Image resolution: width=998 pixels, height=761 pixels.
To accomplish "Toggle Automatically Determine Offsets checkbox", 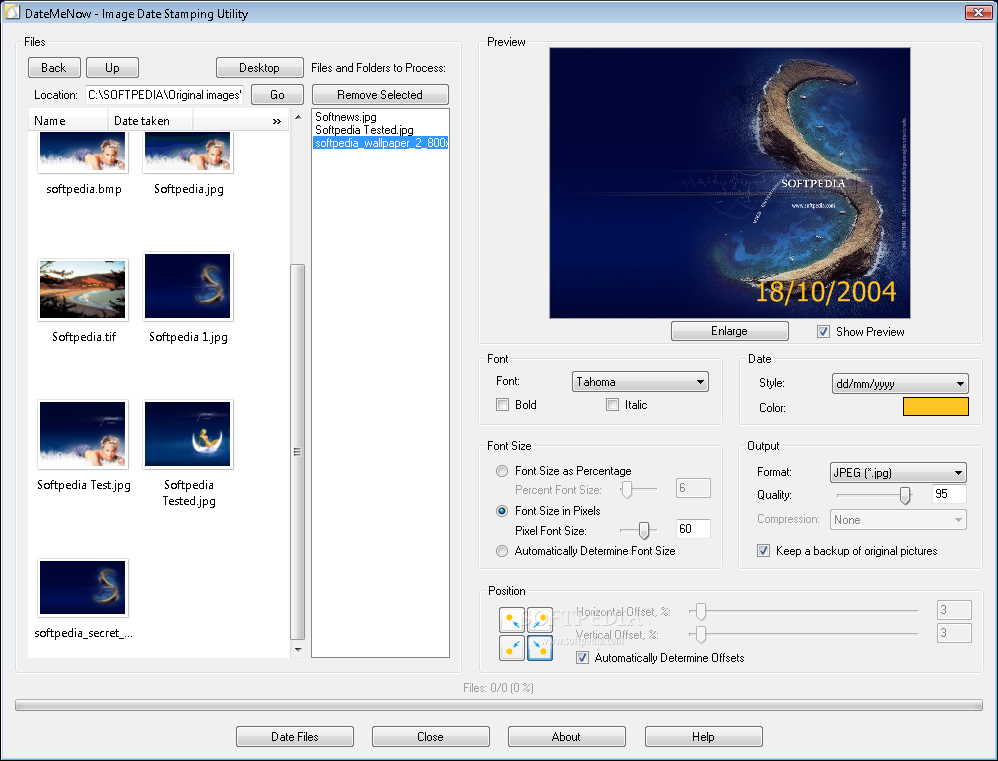I will [582, 658].
